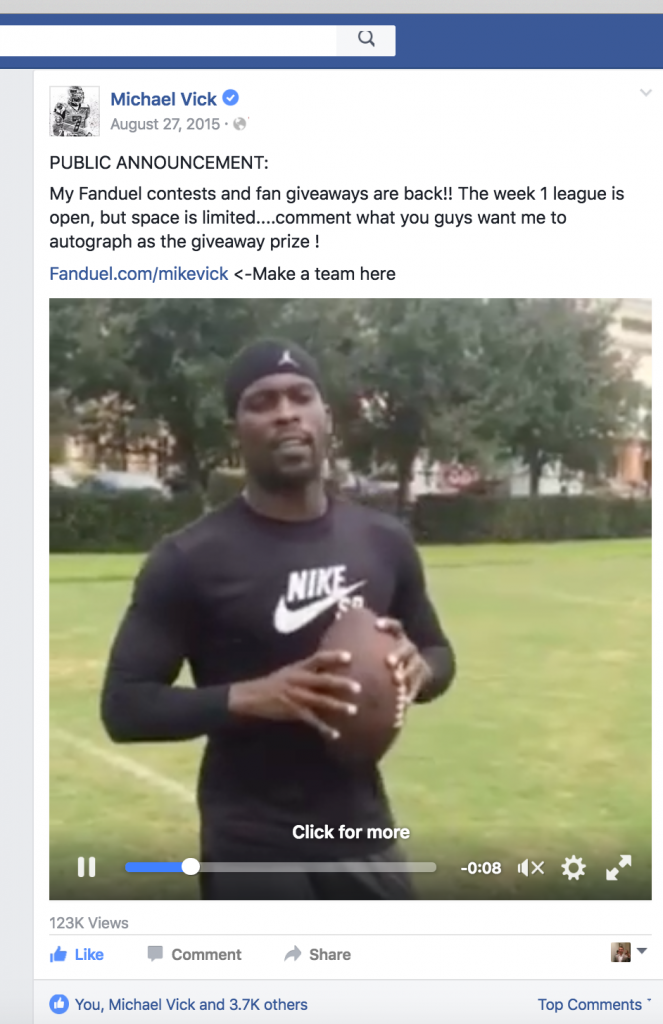The height and width of the screenshot is (1024, 663).
Task: Click the search magnifier icon
Action: 366,39
